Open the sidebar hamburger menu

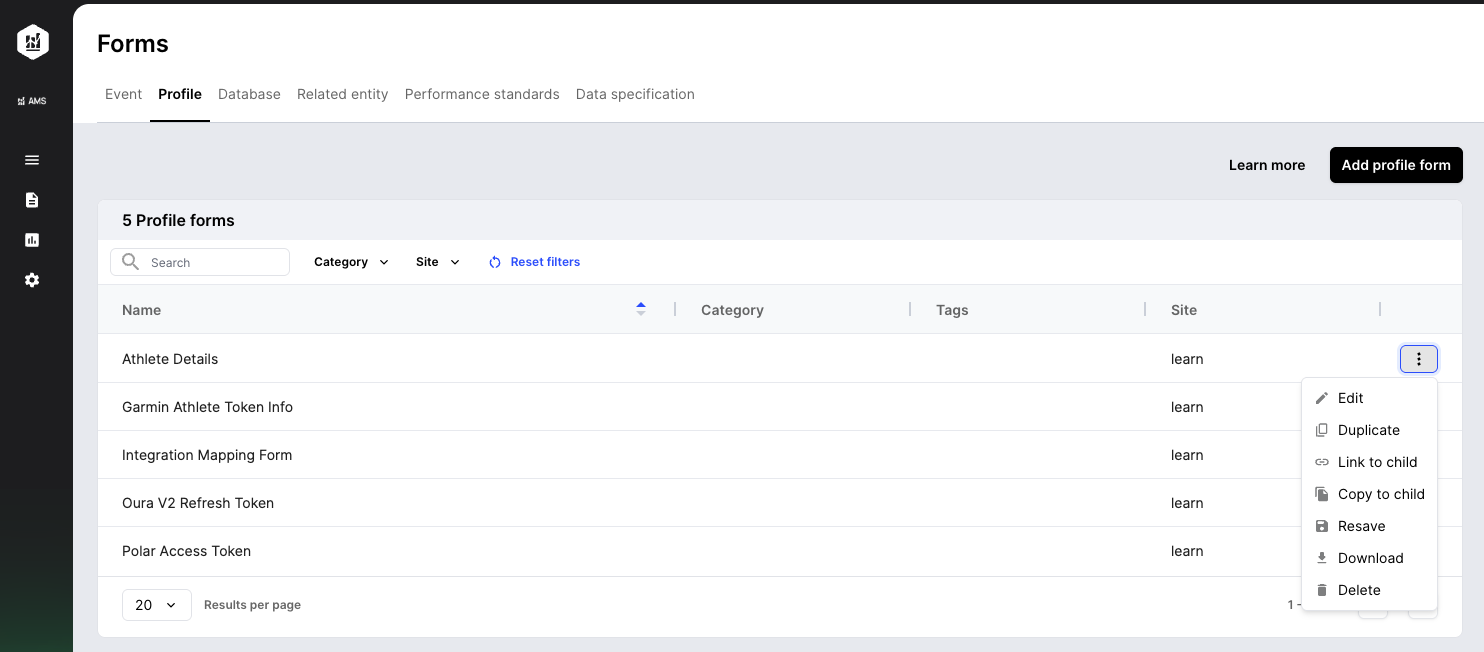point(31,160)
